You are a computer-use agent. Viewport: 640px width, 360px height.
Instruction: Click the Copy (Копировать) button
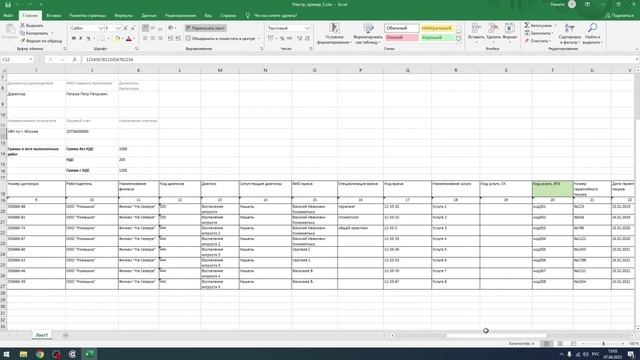pos(34,33)
